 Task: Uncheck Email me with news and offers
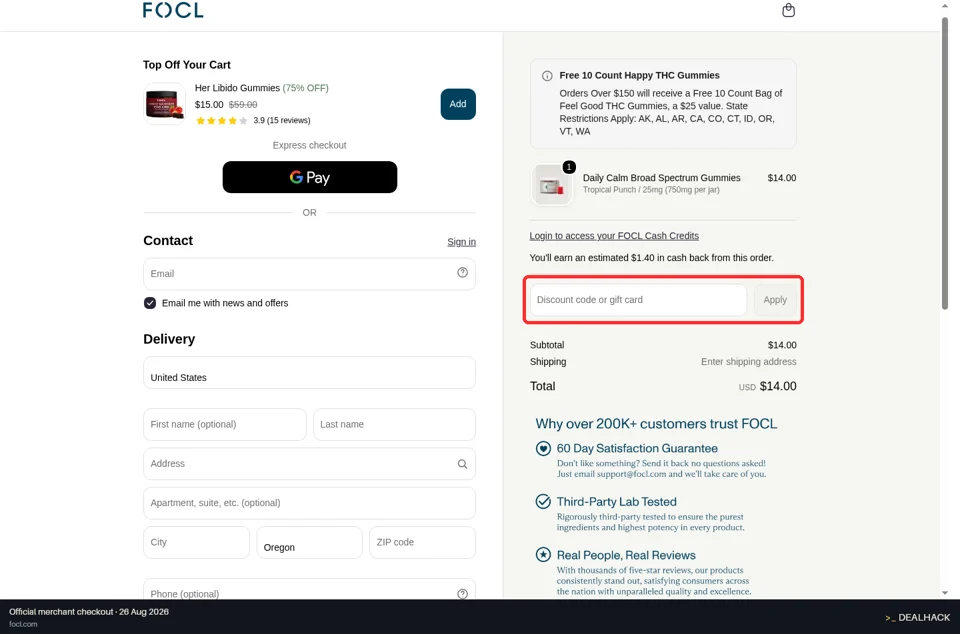150,303
